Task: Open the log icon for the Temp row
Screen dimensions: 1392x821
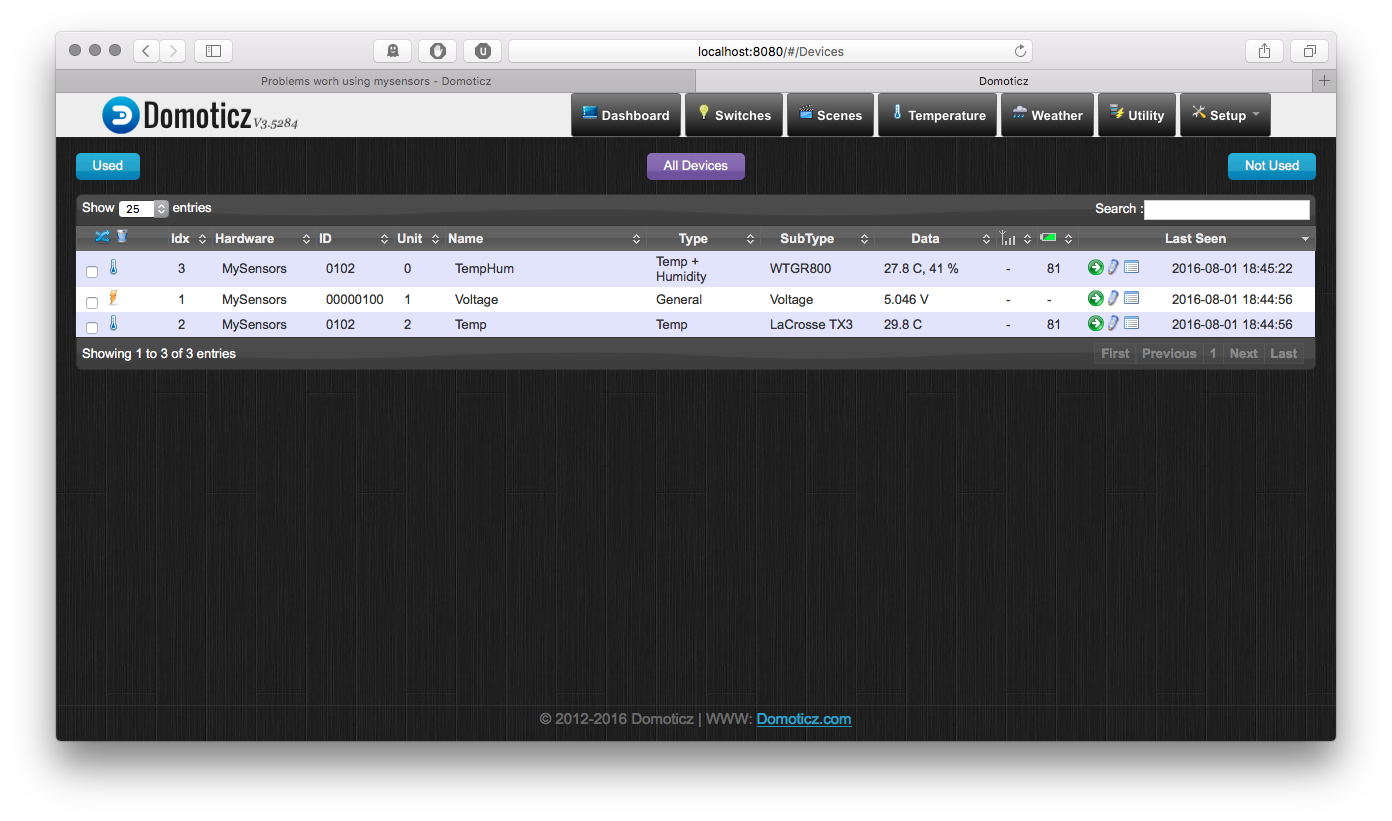Action: [1131, 323]
